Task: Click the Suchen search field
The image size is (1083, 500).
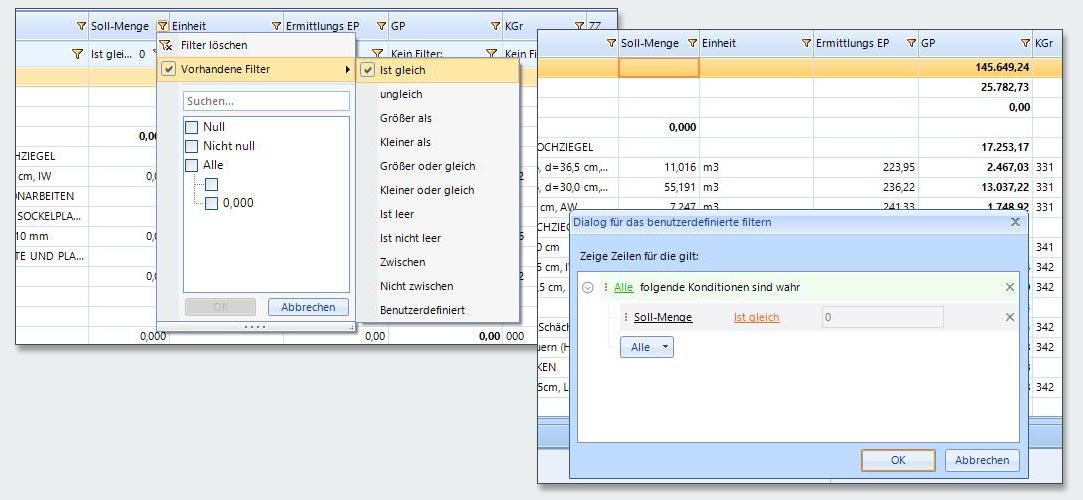Action: [266, 101]
